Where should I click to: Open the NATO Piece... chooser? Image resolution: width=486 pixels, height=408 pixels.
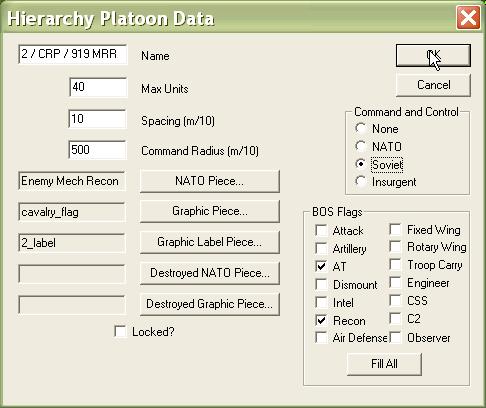point(210,181)
